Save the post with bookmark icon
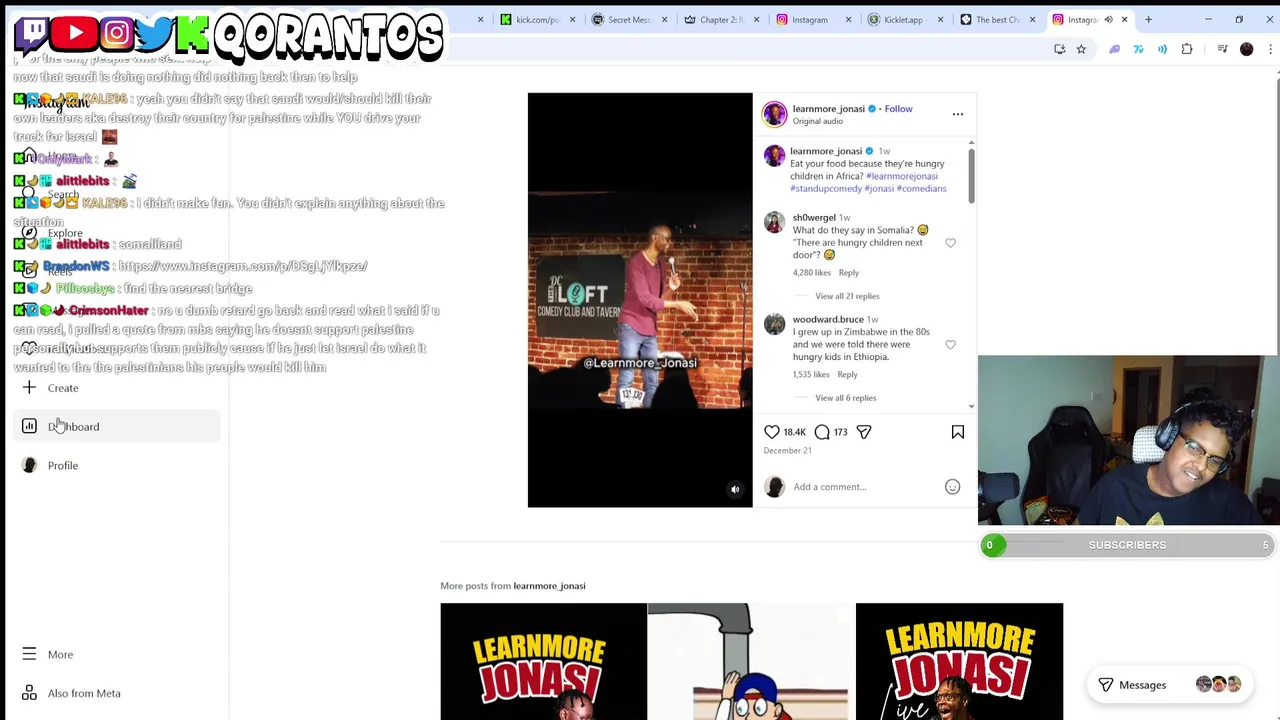 coord(957,432)
